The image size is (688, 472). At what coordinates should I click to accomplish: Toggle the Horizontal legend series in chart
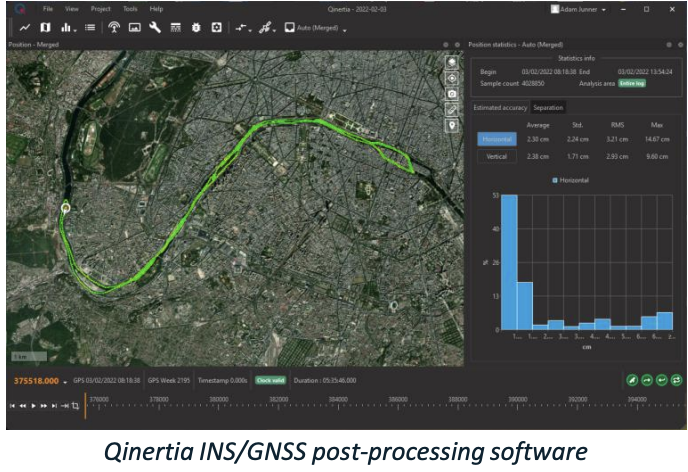coord(570,180)
